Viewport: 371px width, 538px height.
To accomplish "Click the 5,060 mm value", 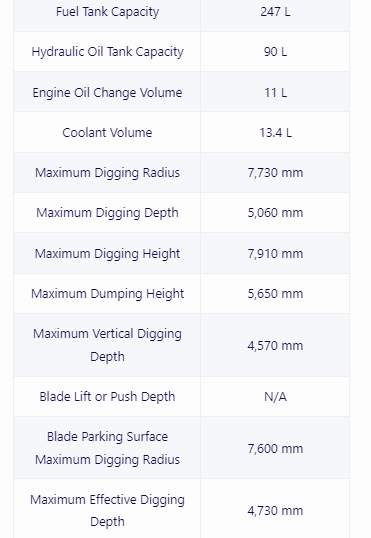I will coord(275,213).
